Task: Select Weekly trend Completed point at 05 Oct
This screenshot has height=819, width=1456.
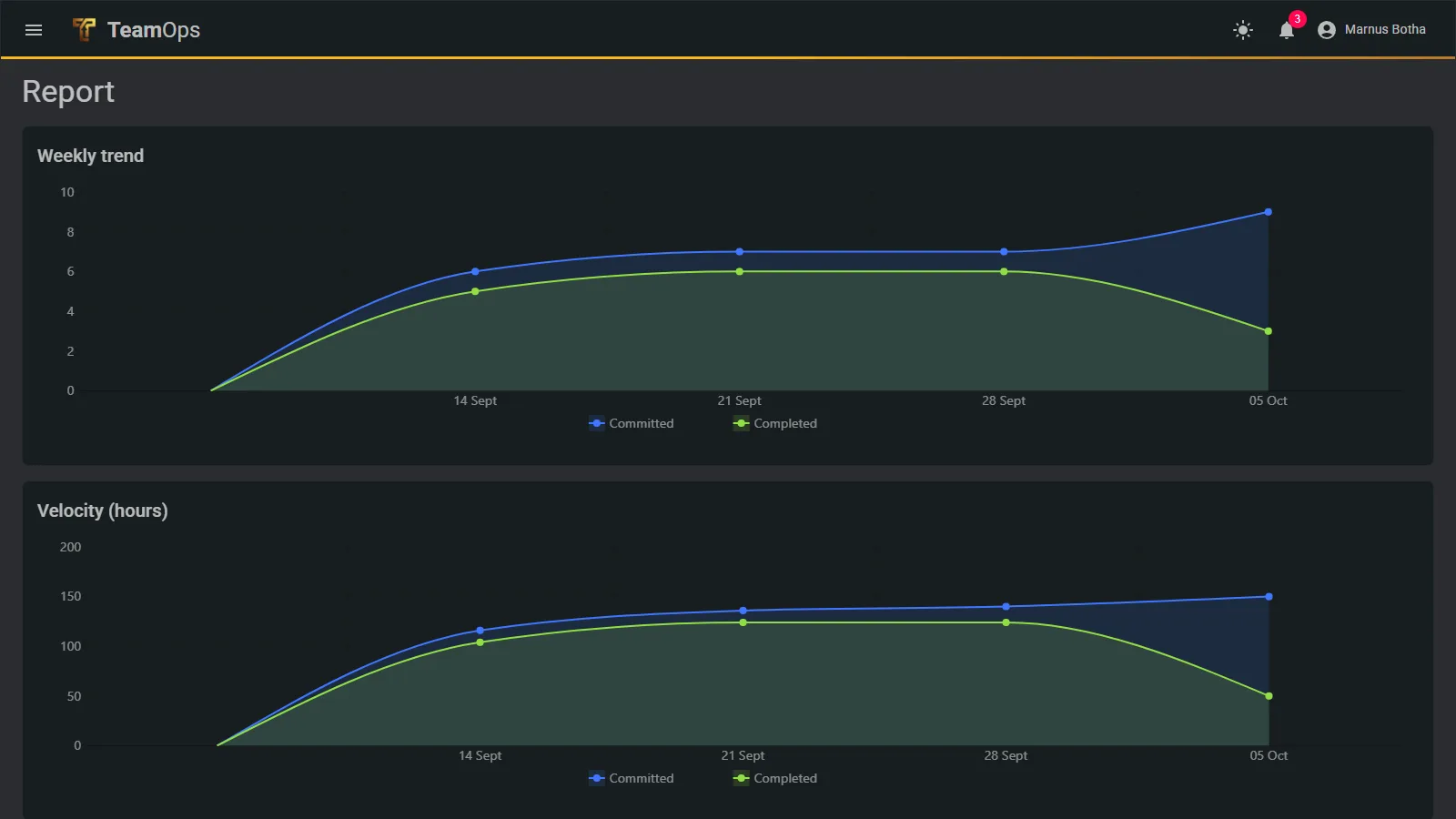Action: point(1268,331)
